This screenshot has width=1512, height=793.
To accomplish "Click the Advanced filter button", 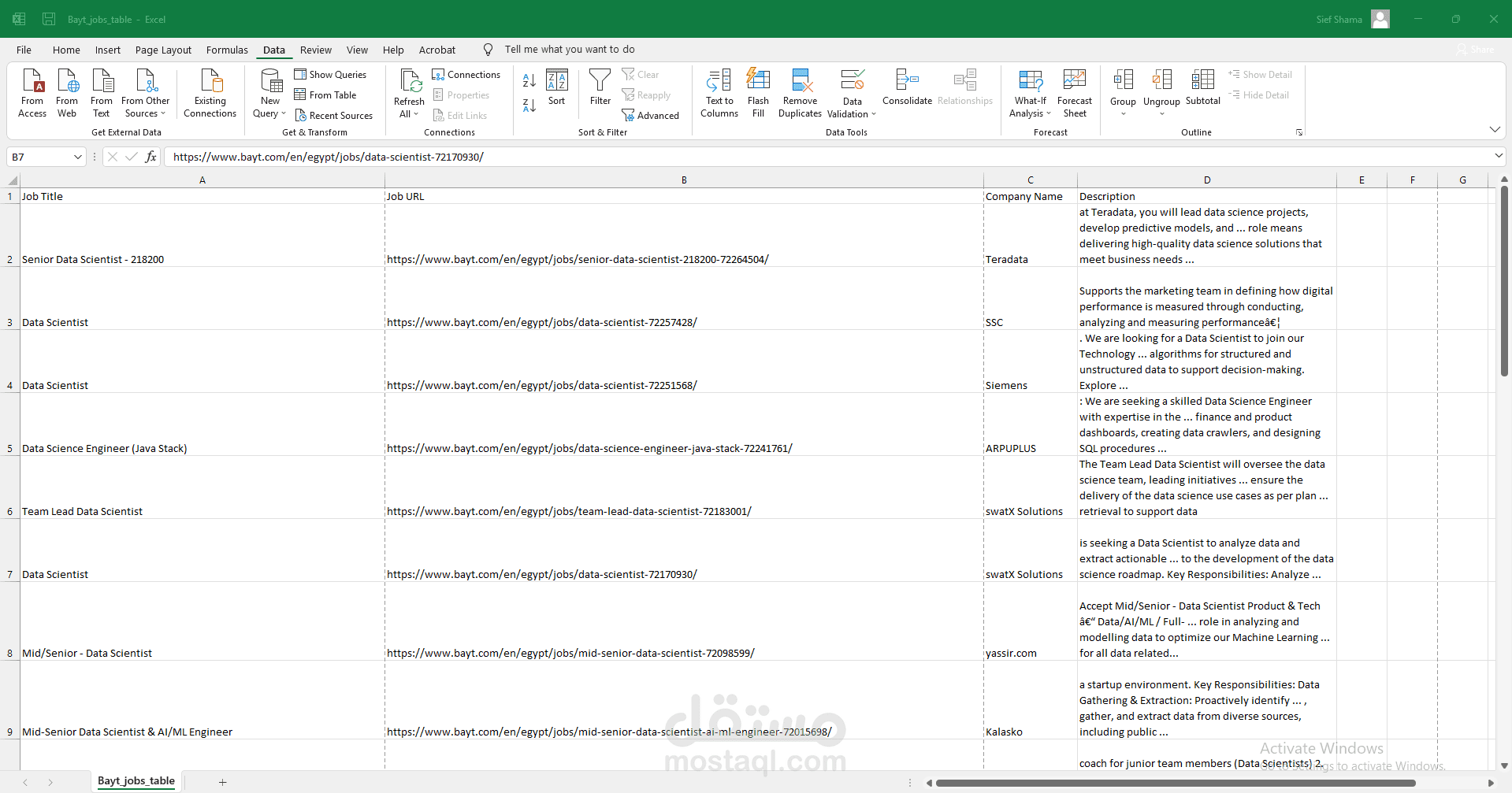I will coord(650,116).
